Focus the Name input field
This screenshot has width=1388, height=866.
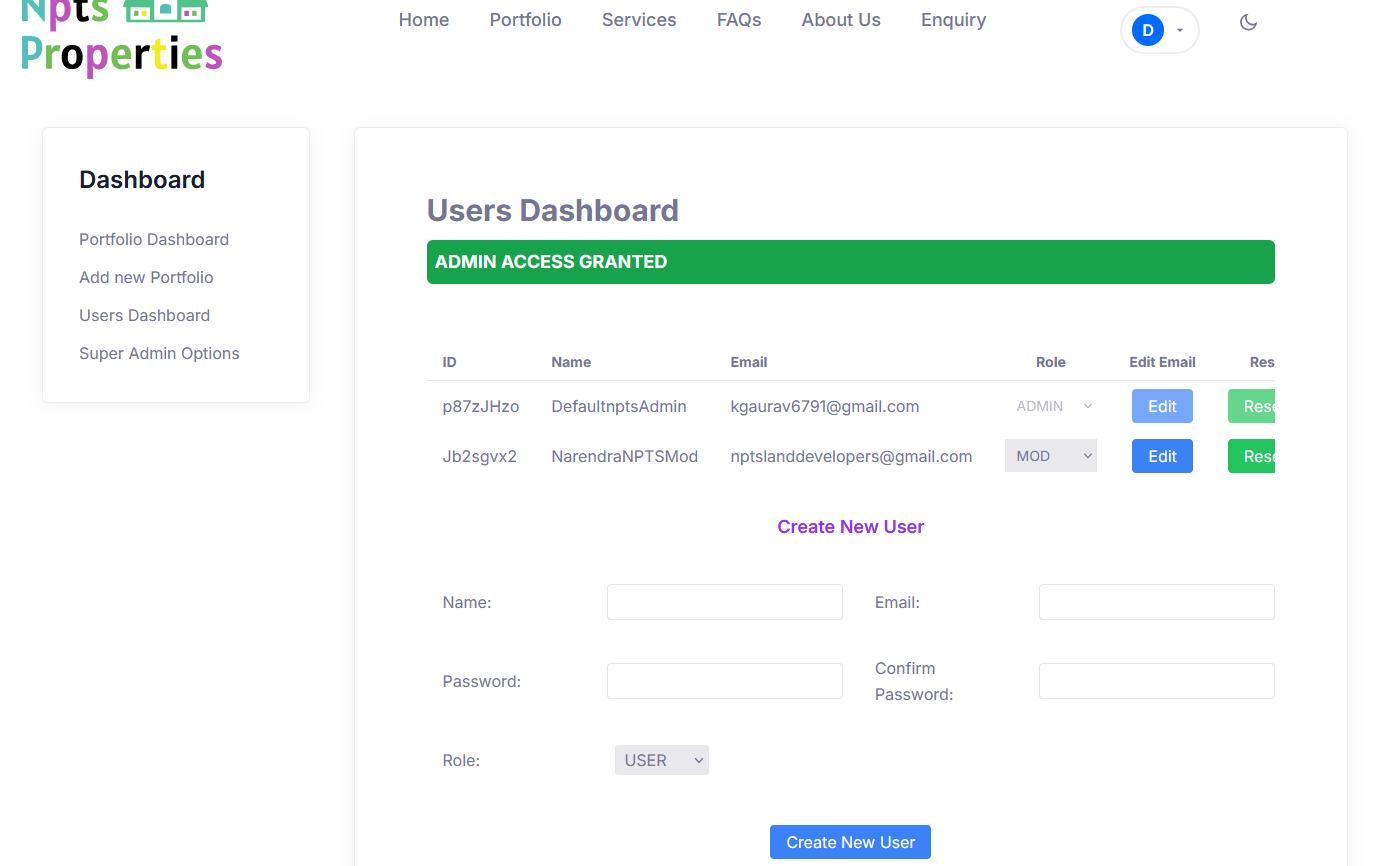725,602
